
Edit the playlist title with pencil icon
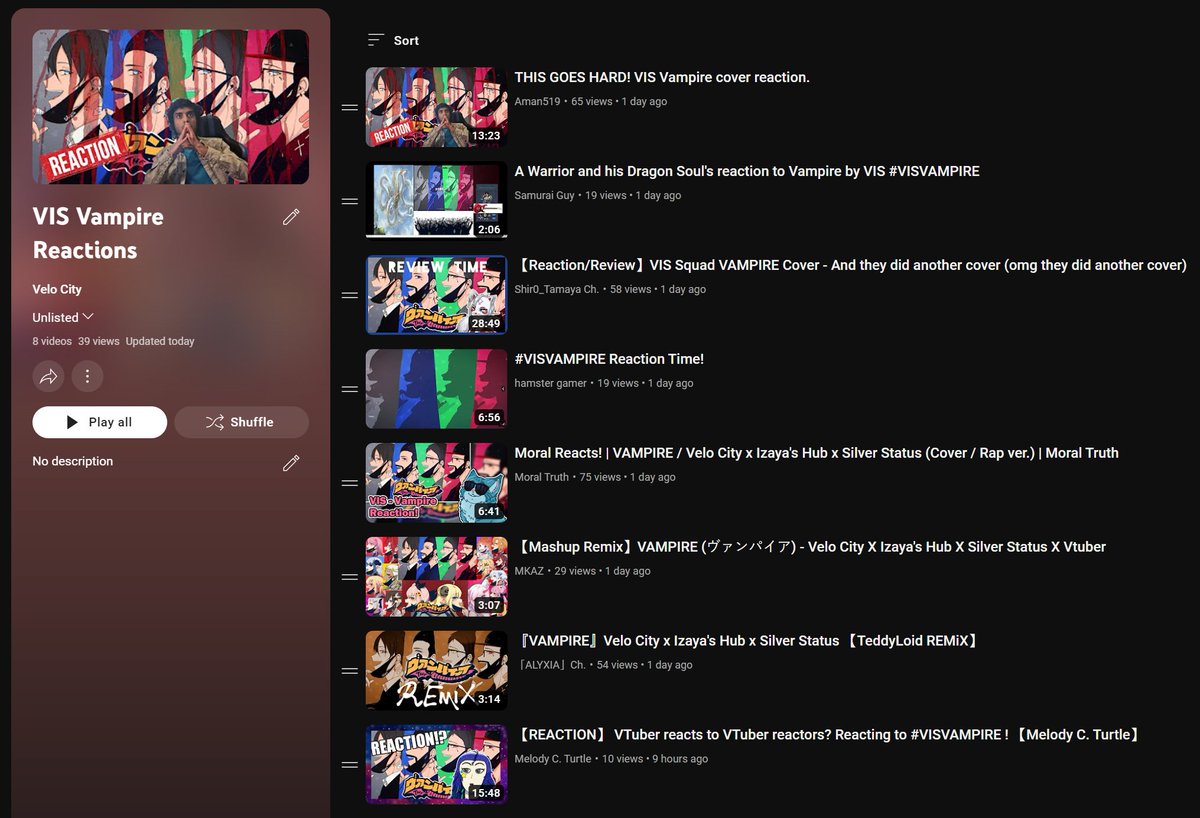click(x=291, y=217)
